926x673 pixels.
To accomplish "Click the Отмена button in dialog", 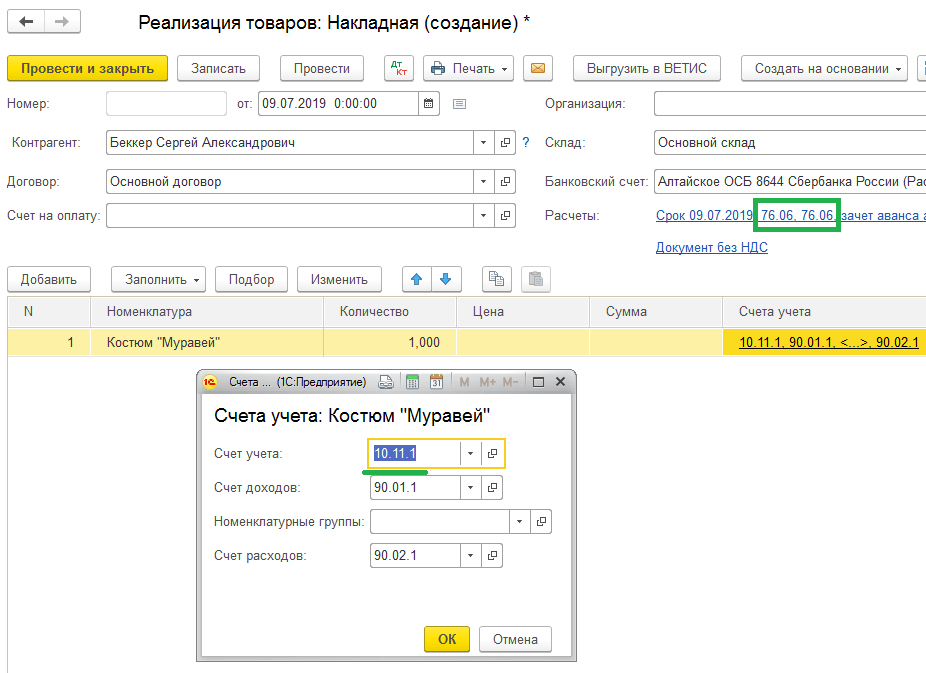I will 515,639.
